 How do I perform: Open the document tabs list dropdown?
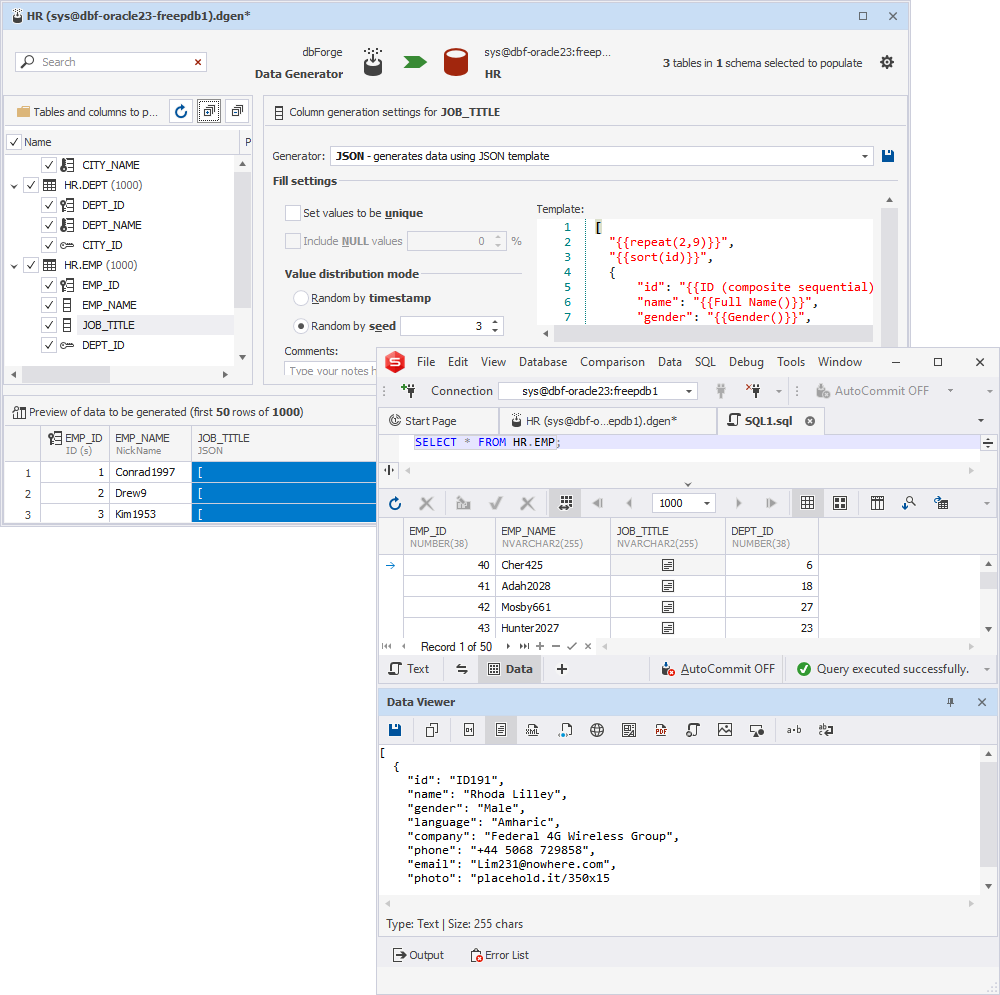click(981, 421)
